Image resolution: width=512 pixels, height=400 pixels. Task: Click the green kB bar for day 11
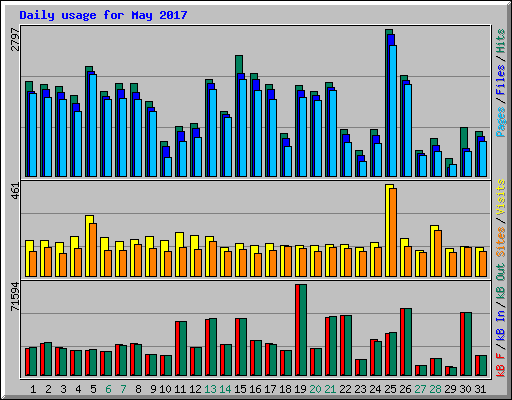183,349
